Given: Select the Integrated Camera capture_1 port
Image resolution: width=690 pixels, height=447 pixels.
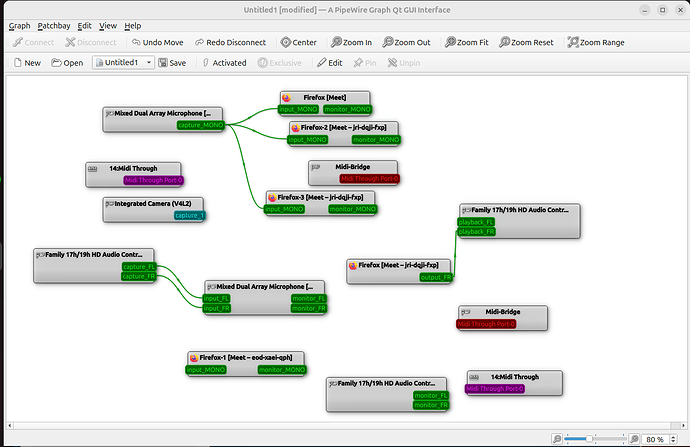Looking at the screenshot, I should [x=190, y=216].
